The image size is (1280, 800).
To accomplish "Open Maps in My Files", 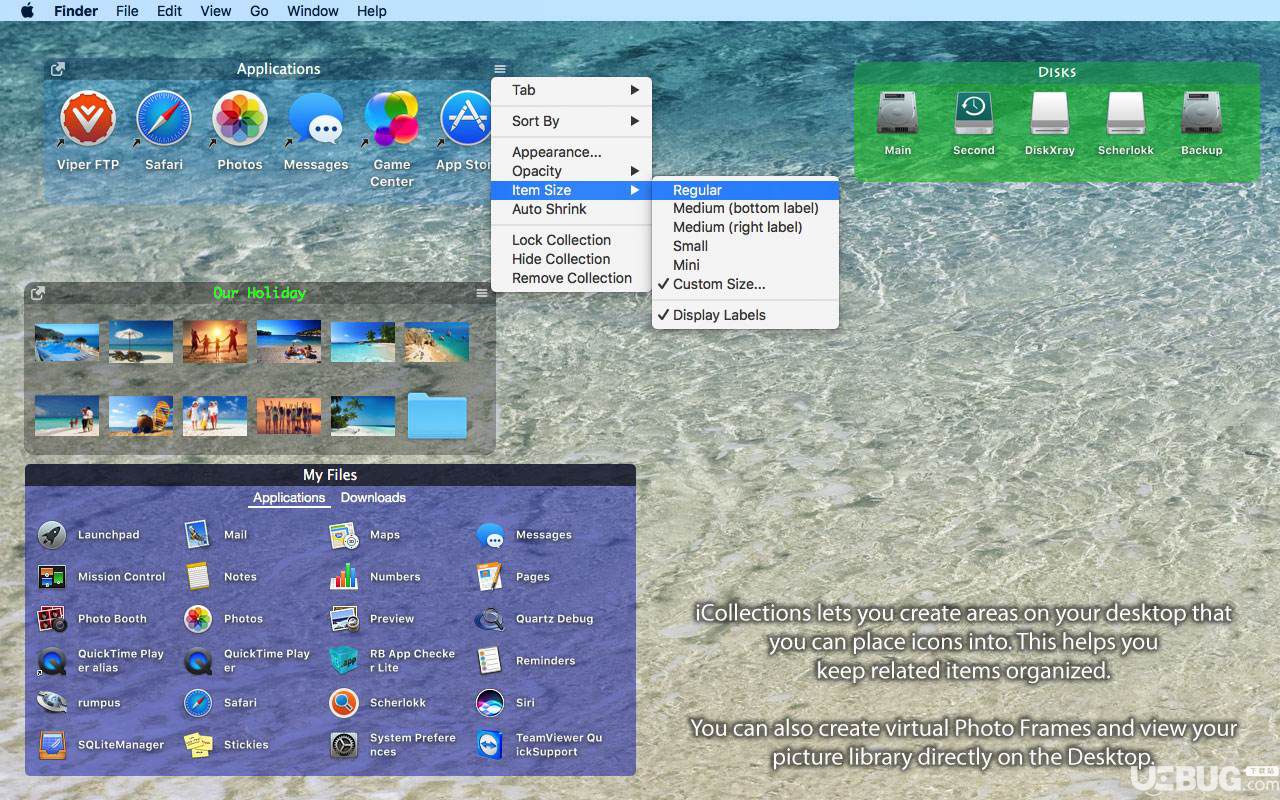I will (x=344, y=535).
